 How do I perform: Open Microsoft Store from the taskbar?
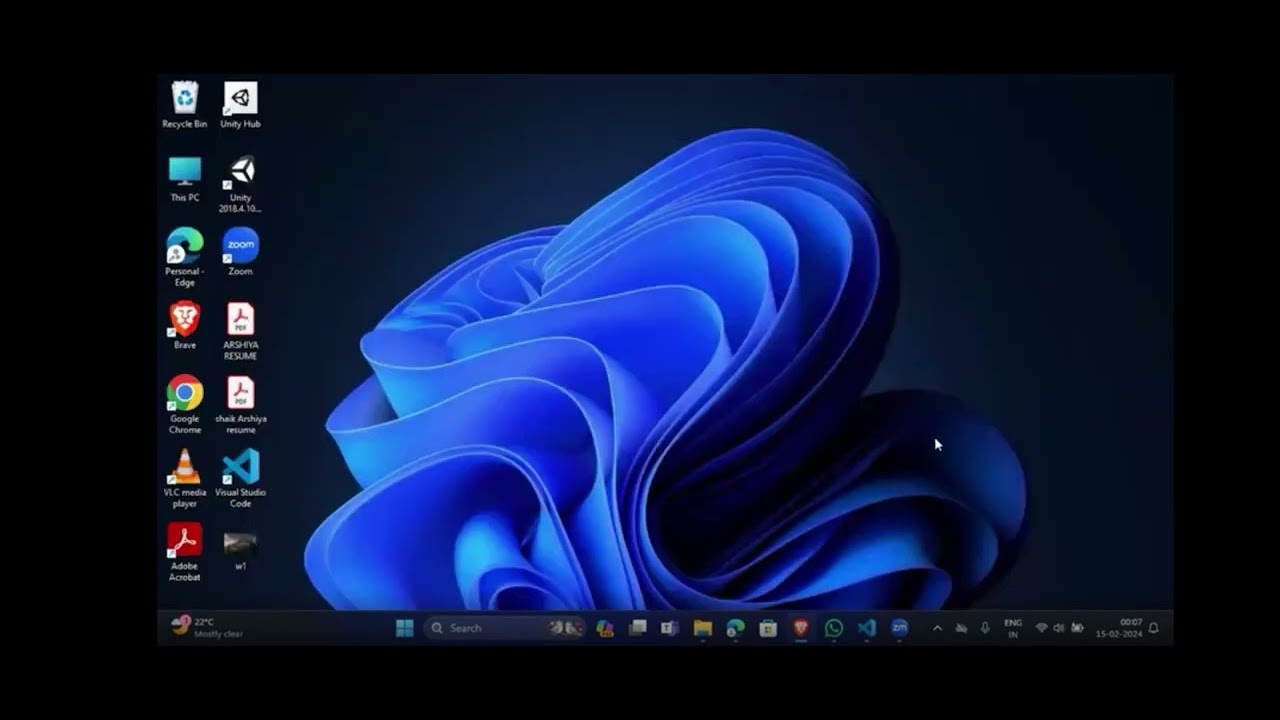point(768,628)
